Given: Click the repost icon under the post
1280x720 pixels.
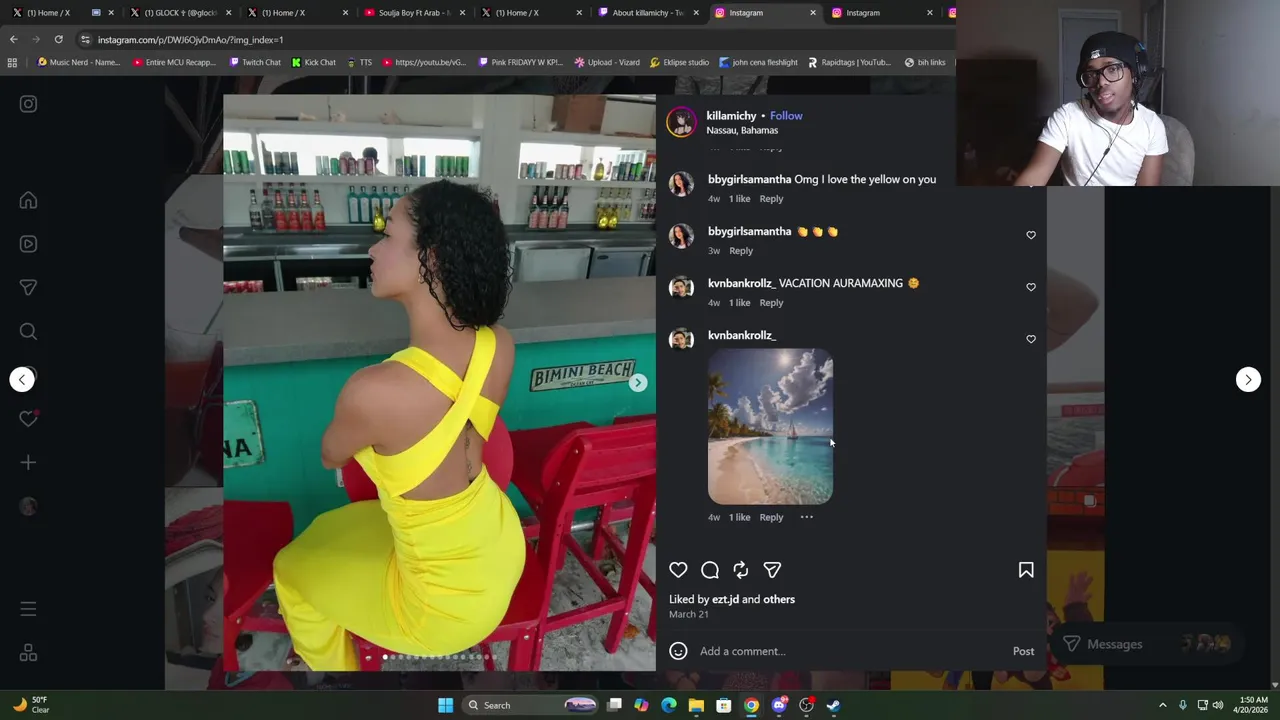Looking at the screenshot, I should tap(741, 570).
